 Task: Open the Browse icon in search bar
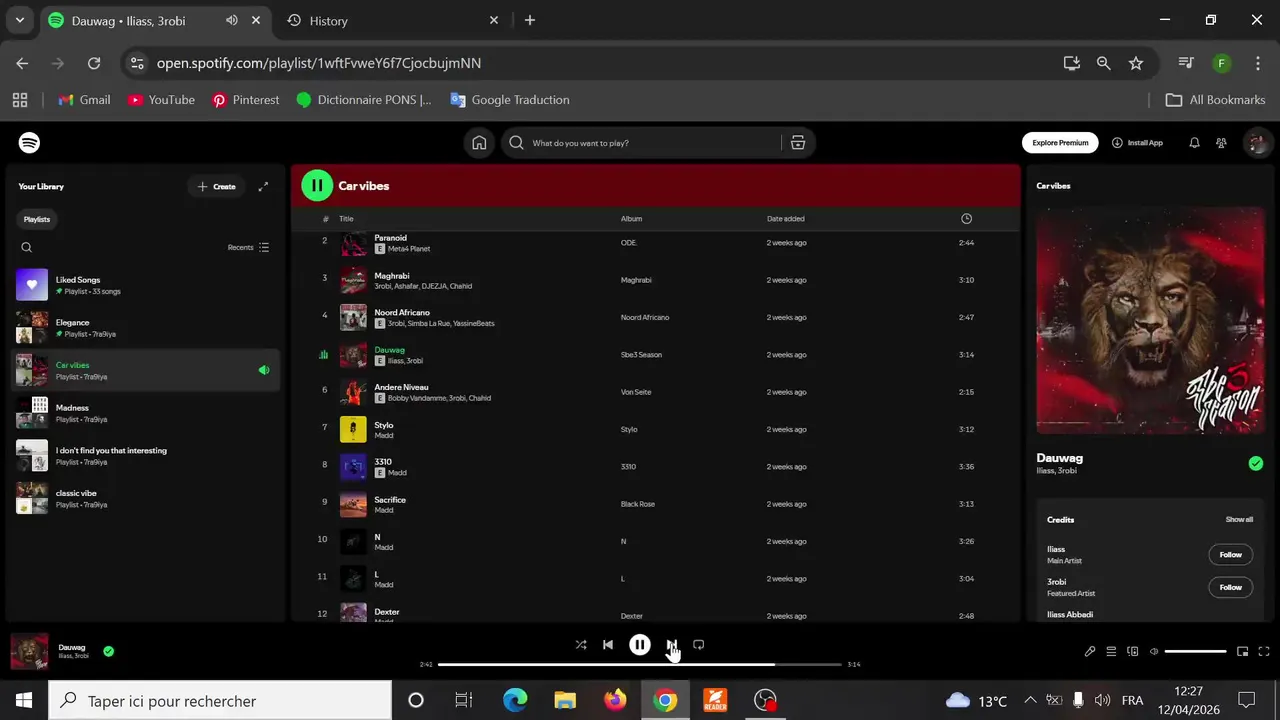click(x=798, y=143)
